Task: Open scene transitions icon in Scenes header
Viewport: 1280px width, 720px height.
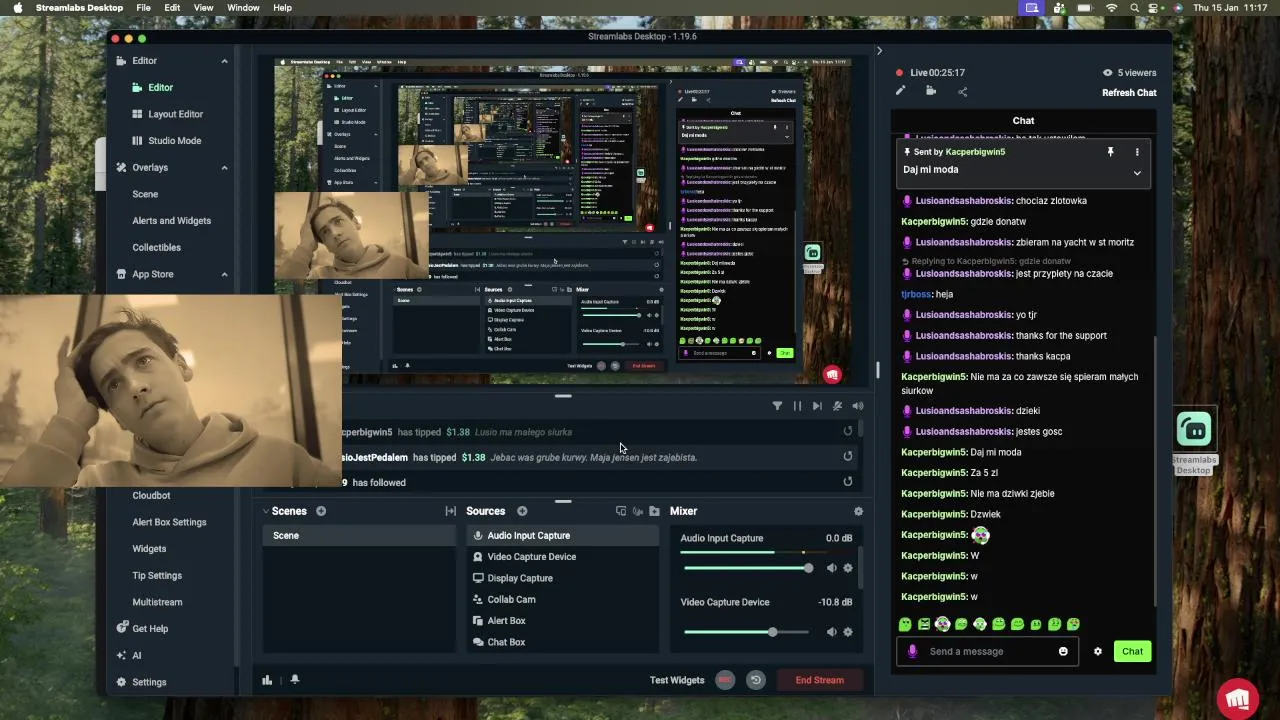Action: pyautogui.click(x=451, y=511)
